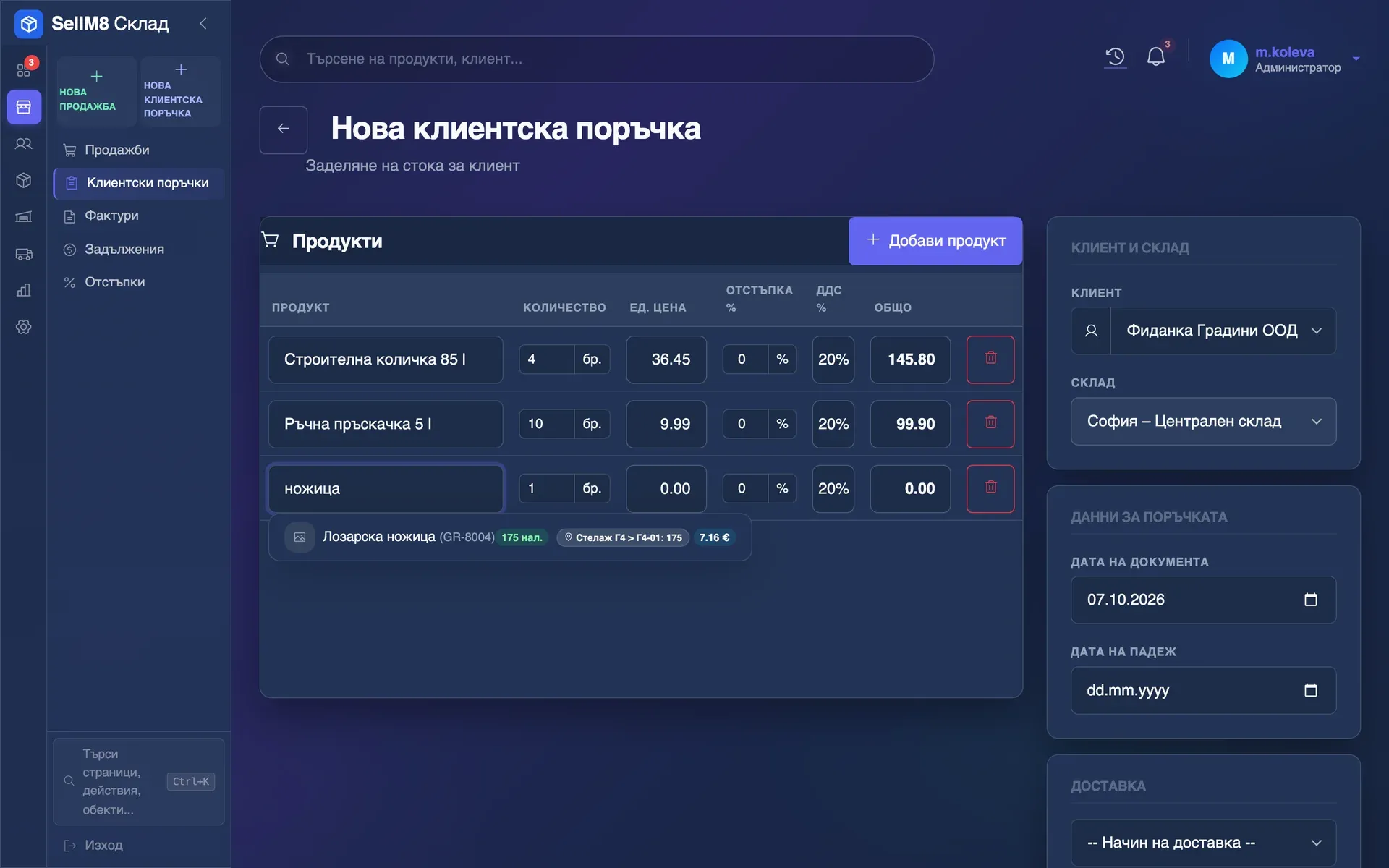Click the Дата на документа field 07.10.2026

tap(1203, 600)
